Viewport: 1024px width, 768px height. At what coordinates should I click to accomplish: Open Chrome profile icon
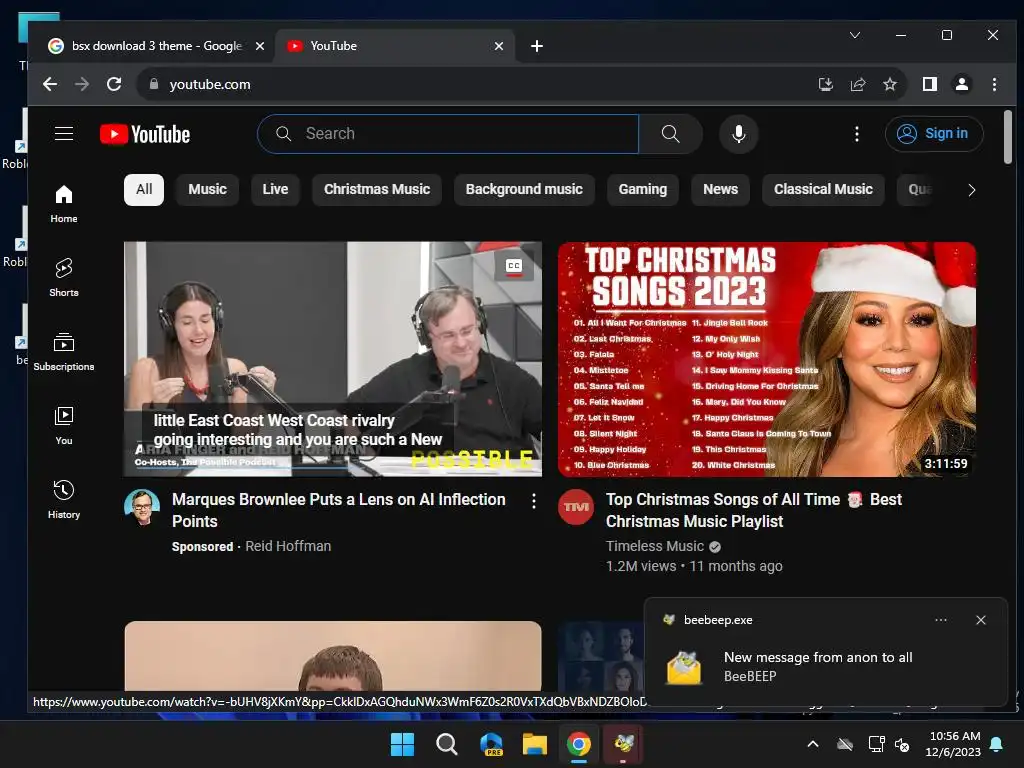click(962, 84)
